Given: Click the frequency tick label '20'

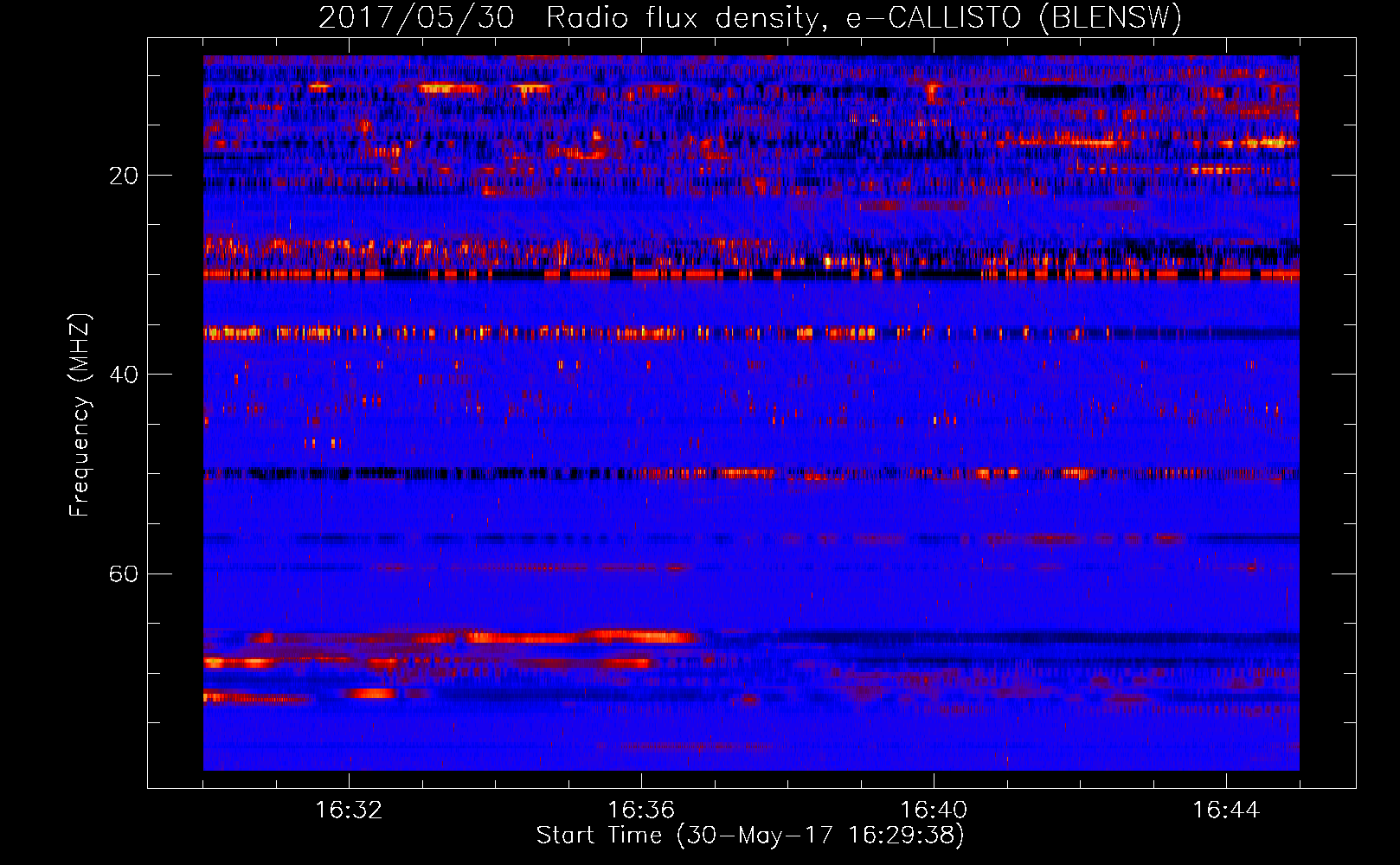Looking at the screenshot, I should [x=124, y=176].
